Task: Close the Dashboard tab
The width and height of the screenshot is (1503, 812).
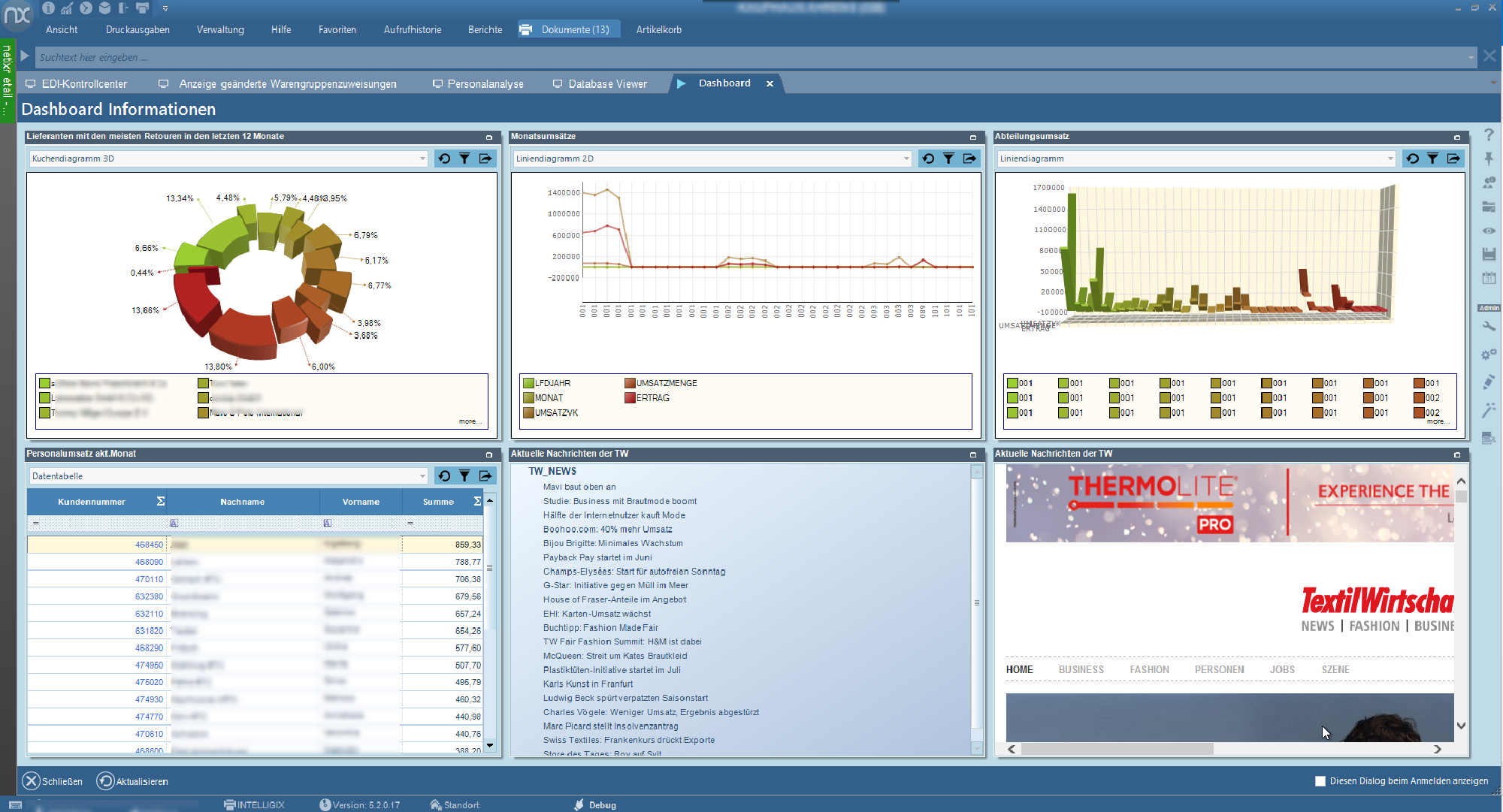Action: pos(770,83)
